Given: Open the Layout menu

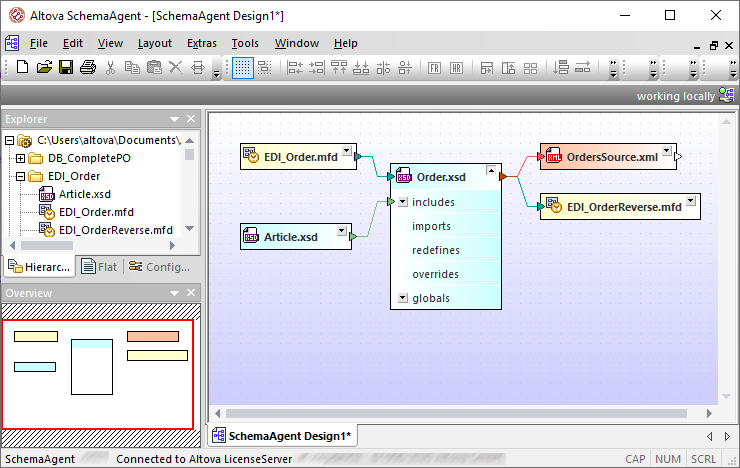Looking at the screenshot, I should (x=155, y=43).
